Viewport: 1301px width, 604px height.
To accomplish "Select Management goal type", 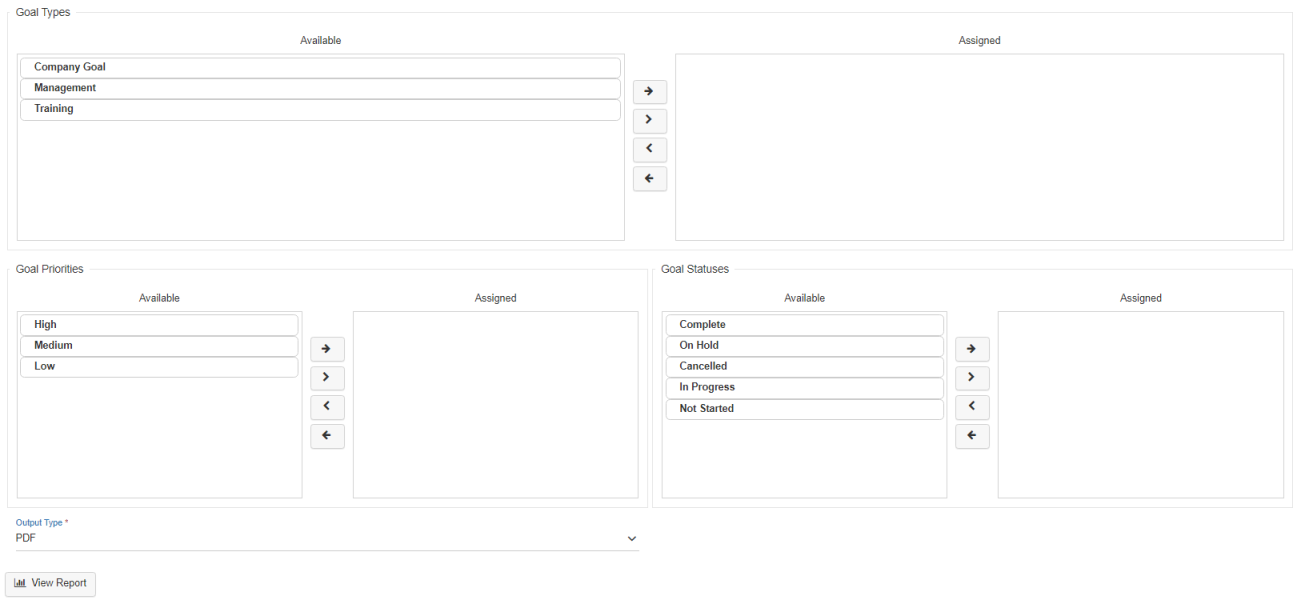I will (x=320, y=88).
